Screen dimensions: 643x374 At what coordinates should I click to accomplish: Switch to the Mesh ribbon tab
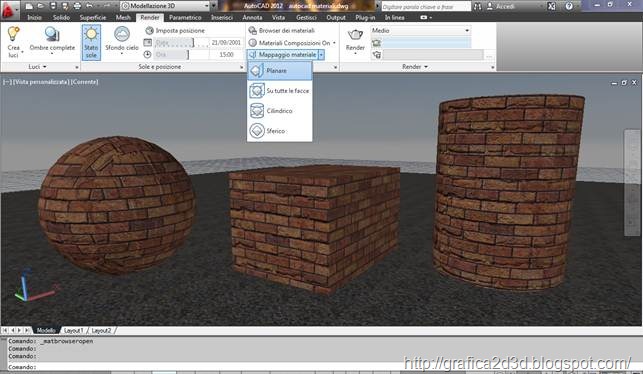click(123, 18)
